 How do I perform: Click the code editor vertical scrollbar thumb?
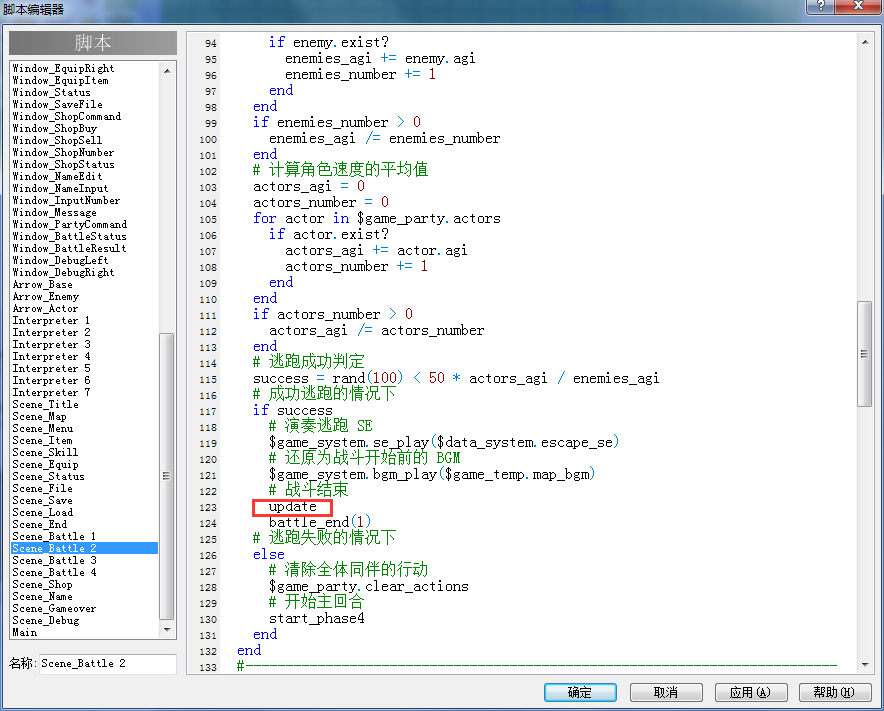point(864,354)
